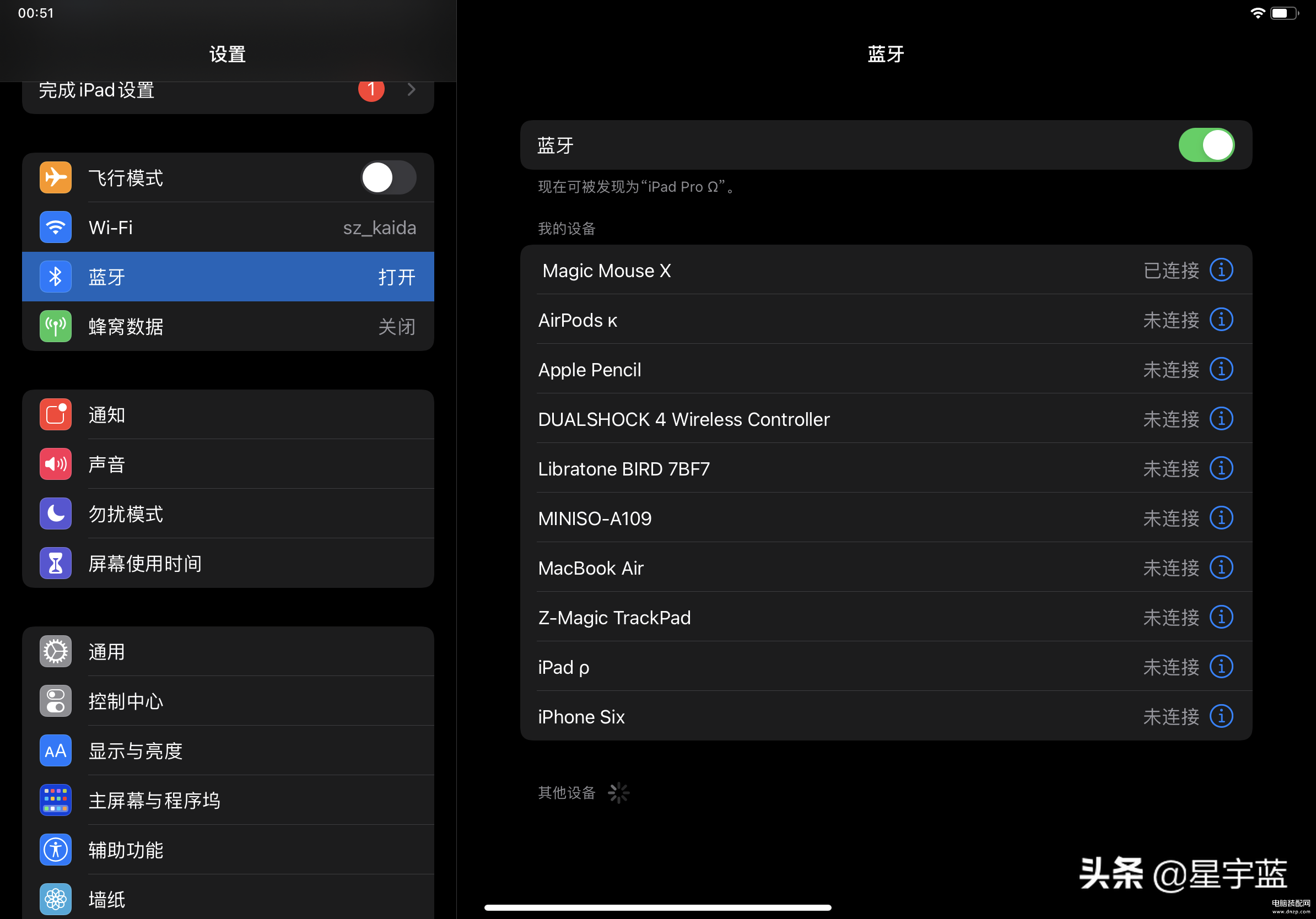Open 通知 notifications settings
This screenshot has height=919, width=1316.
(228, 415)
